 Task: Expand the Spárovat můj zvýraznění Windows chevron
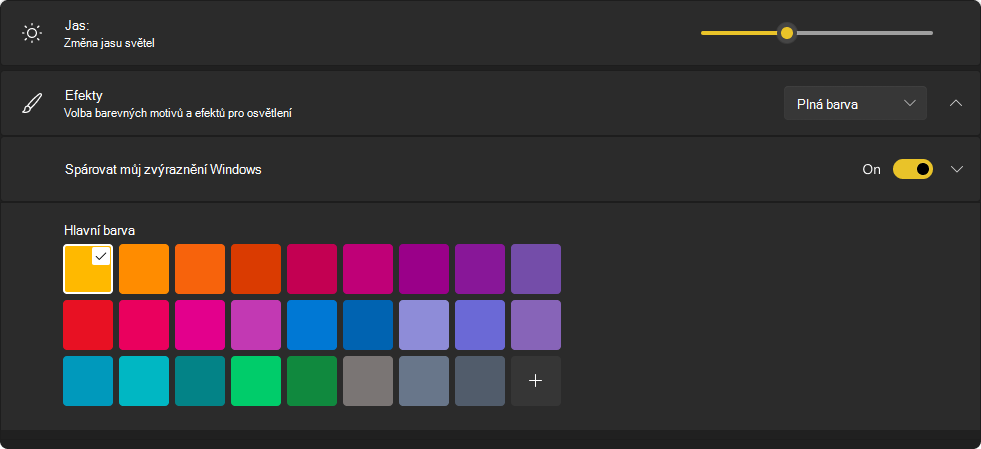(x=957, y=169)
